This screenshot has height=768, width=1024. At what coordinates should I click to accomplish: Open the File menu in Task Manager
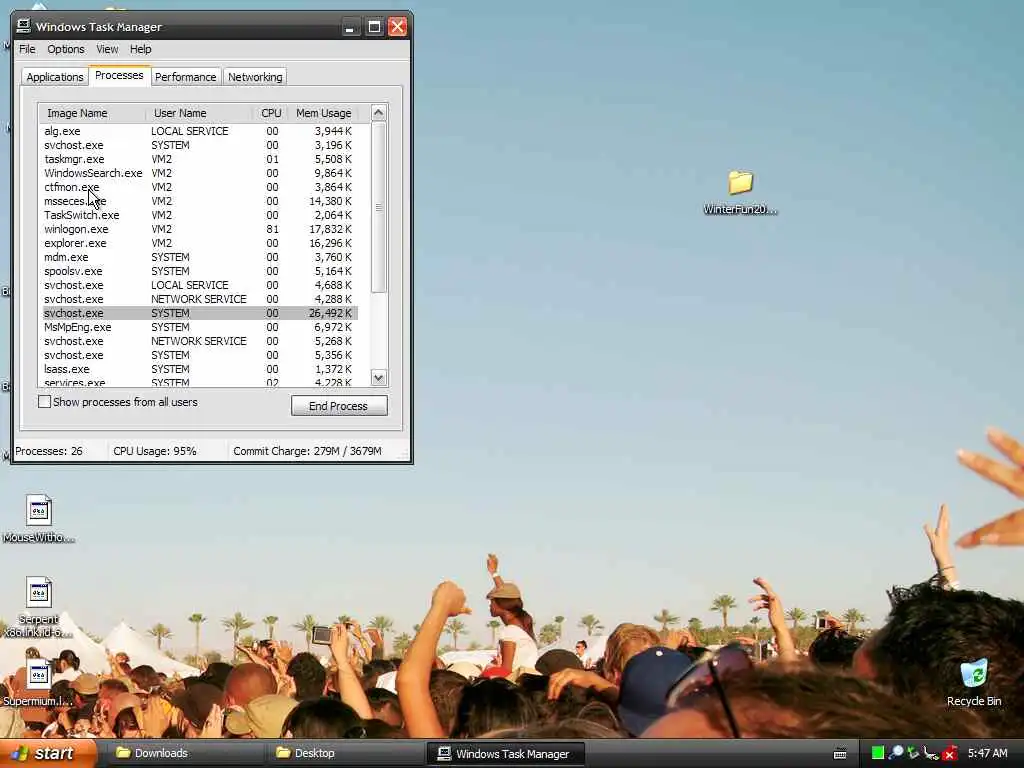coord(27,49)
